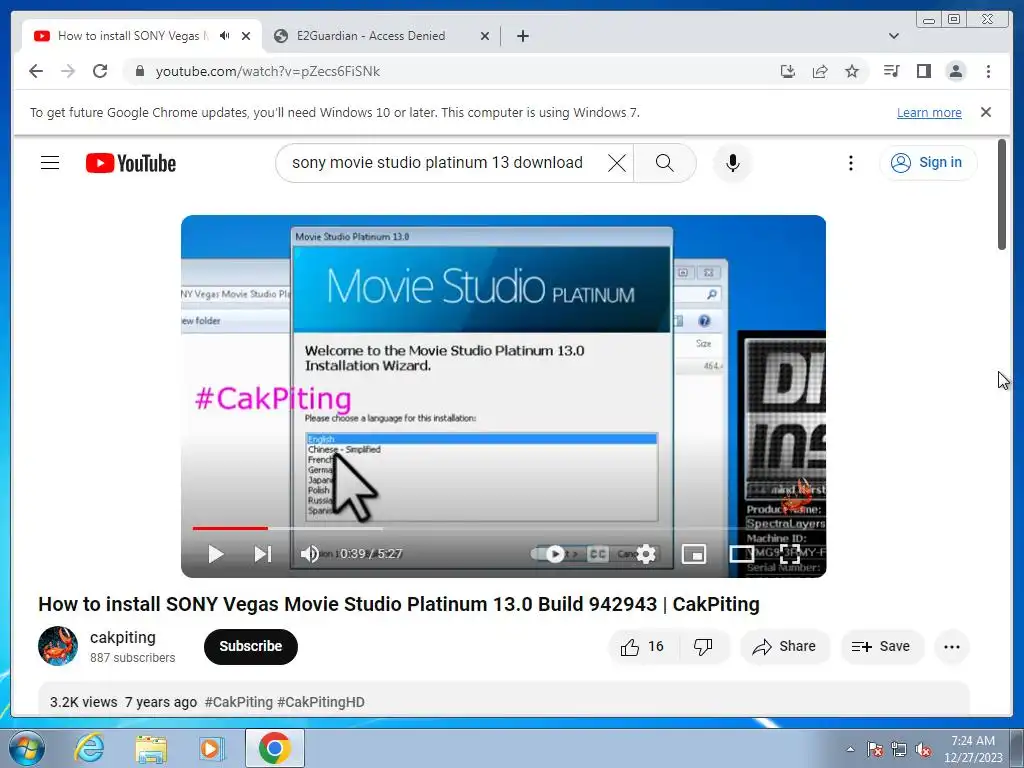1024x768 pixels.
Task: Enter fullscreen mode
Action: (x=790, y=554)
